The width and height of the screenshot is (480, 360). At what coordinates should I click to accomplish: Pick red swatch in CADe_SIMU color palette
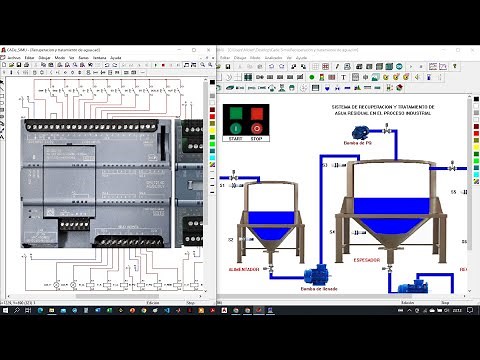tap(212, 116)
